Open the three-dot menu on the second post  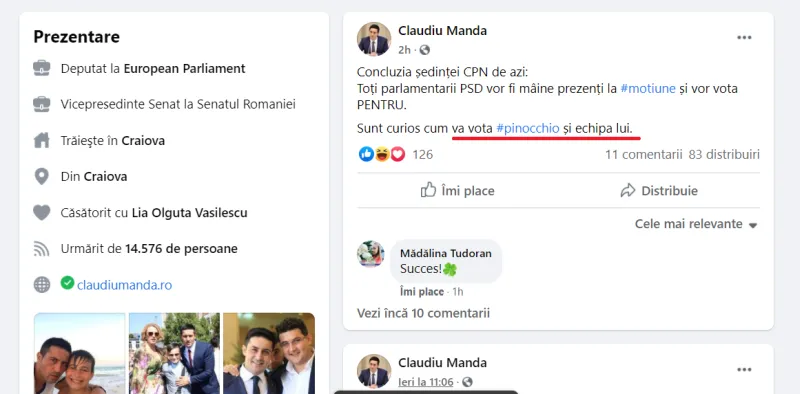pyautogui.click(x=744, y=370)
